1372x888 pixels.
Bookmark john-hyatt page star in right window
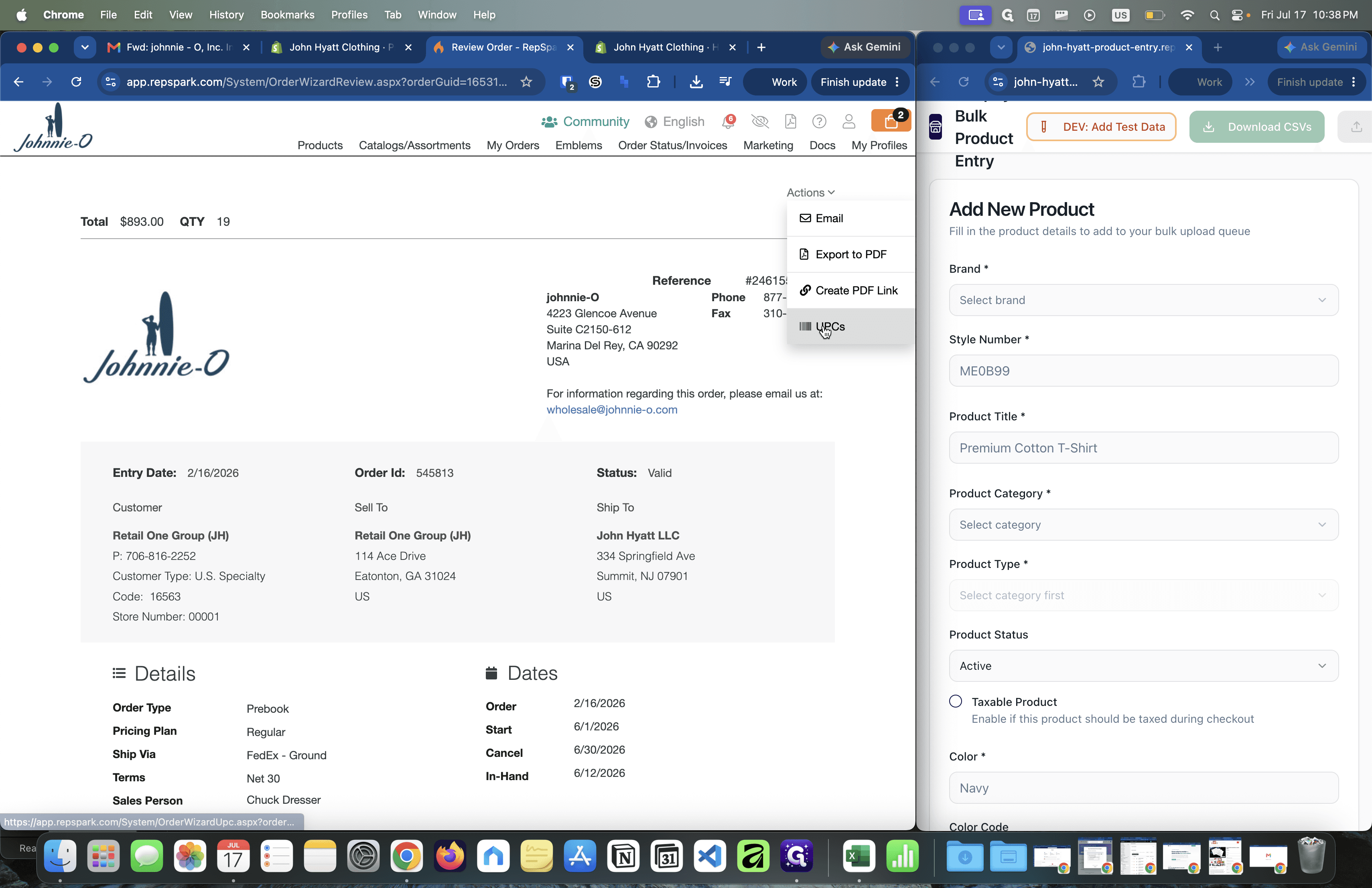tap(1098, 82)
